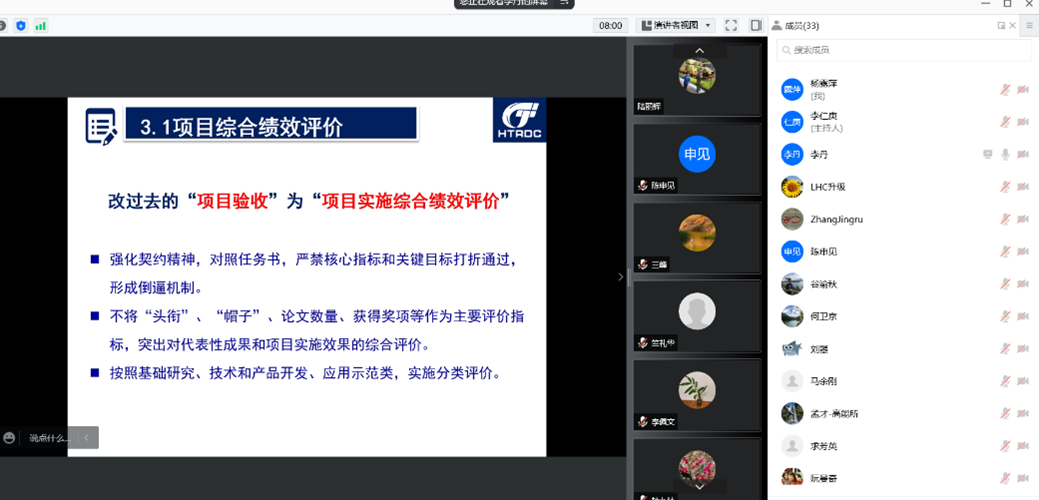Open the members panel hamburger menu
Screen dimensions: 1039x500
(1029, 25)
